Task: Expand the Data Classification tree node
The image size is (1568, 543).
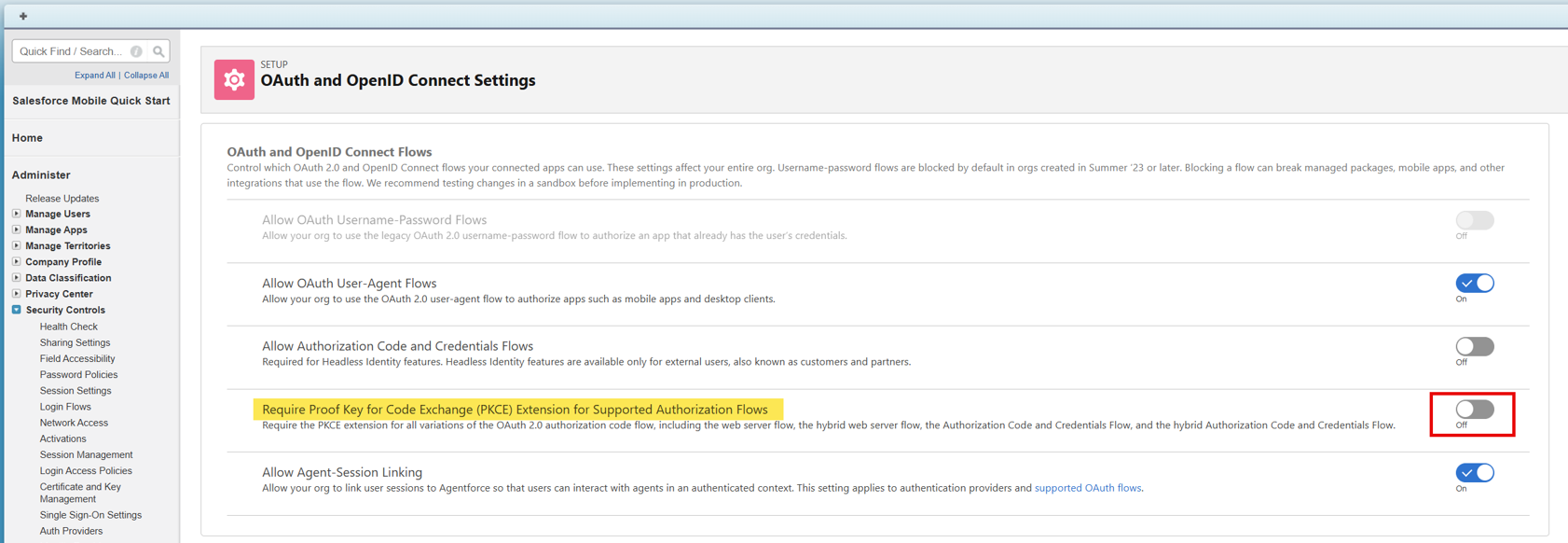Action: click(x=16, y=277)
